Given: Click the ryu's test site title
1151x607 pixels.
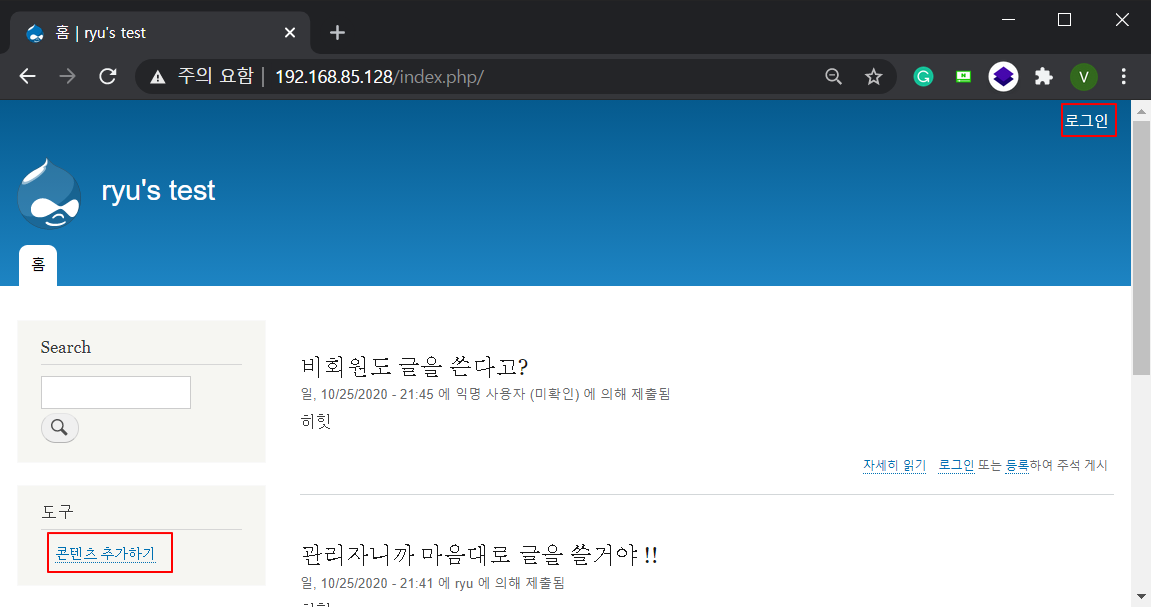Looking at the screenshot, I should point(158,191).
